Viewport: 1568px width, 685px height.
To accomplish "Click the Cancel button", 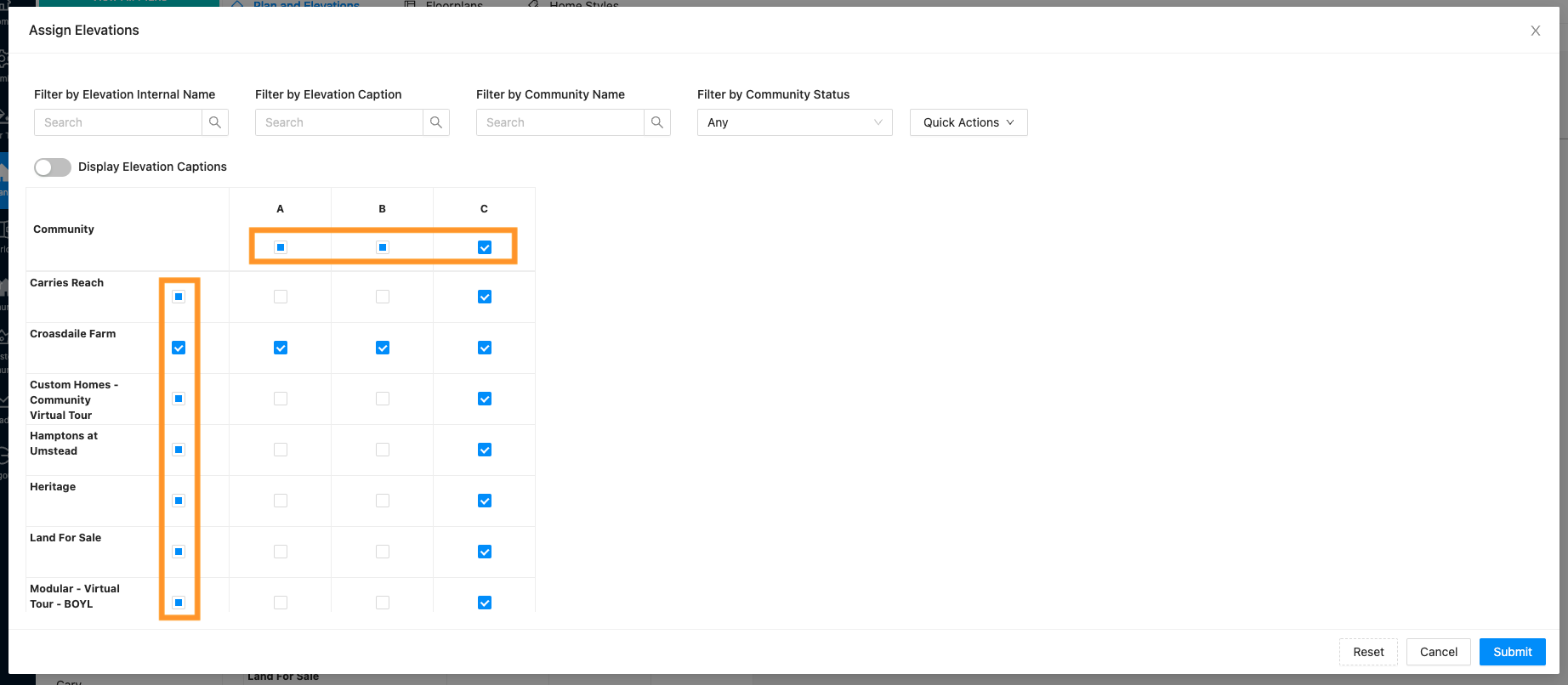I will point(1438,652).
